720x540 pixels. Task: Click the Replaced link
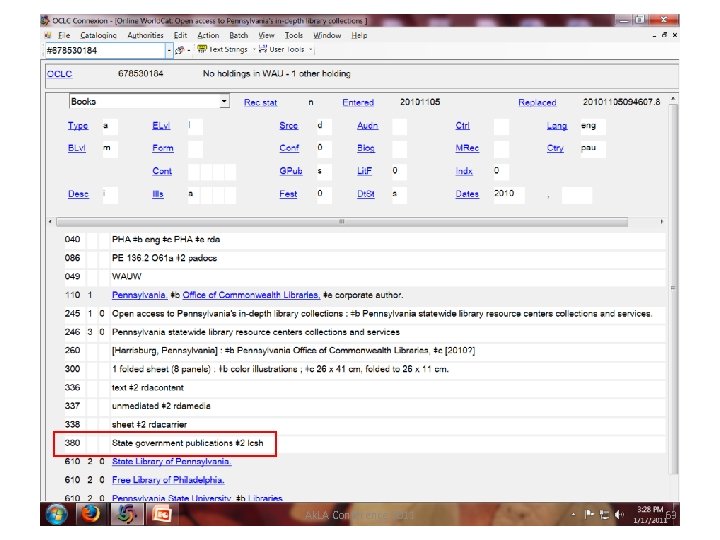pos(537,102)
